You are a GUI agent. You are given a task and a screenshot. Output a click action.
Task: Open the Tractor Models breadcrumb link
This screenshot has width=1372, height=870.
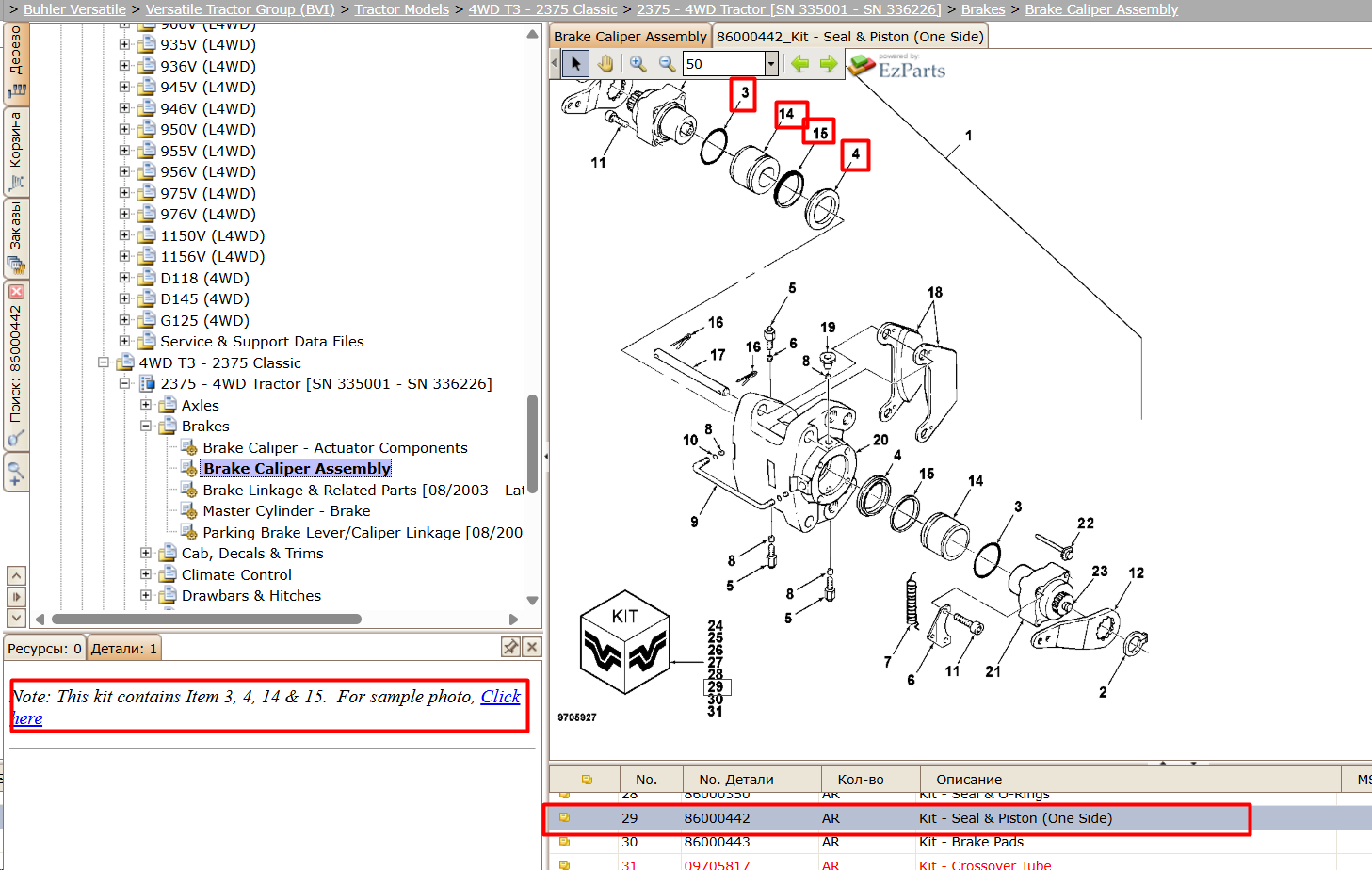click(x=402, y=9)
